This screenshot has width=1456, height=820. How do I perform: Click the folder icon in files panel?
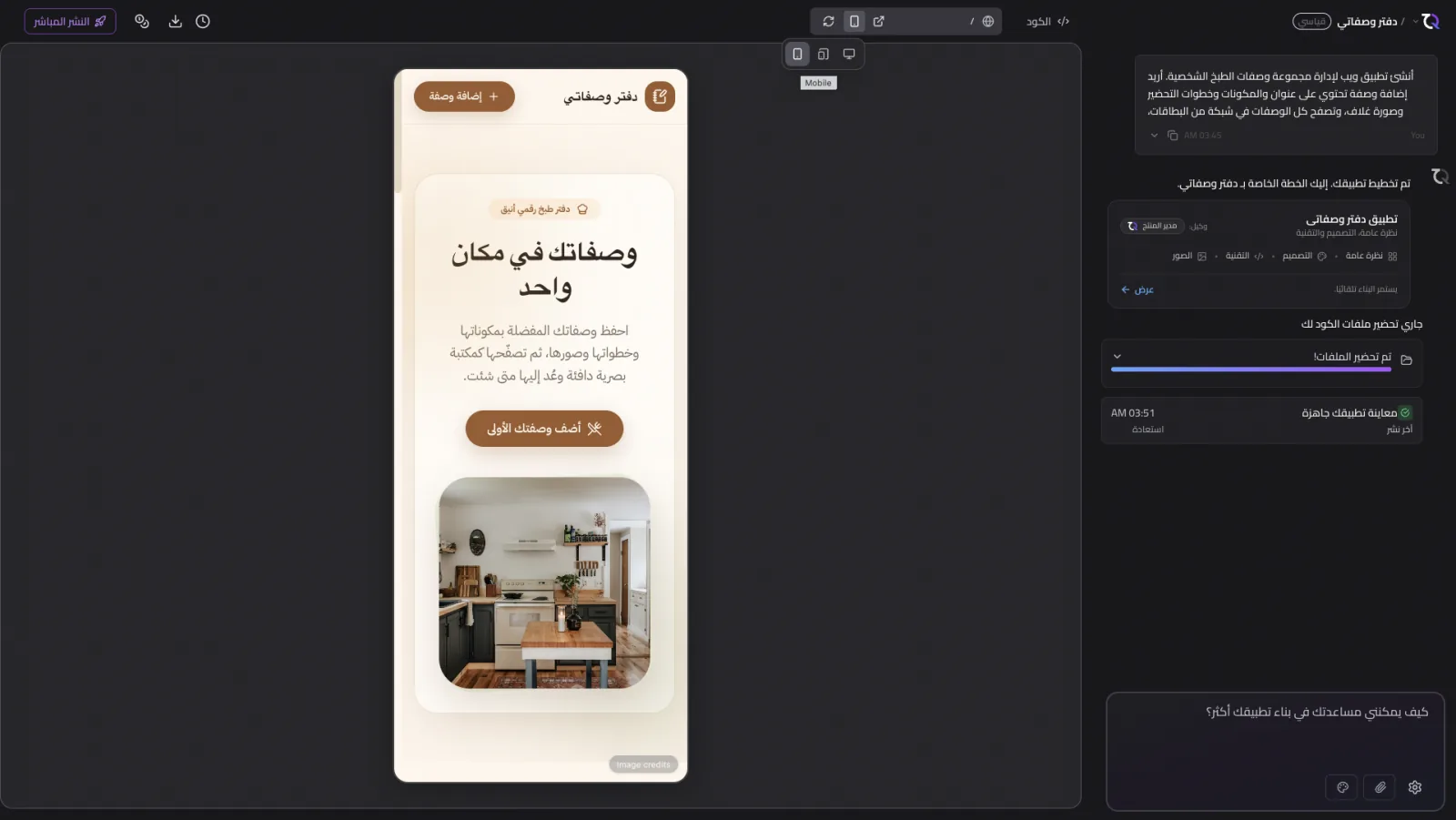pos(1406,359)
